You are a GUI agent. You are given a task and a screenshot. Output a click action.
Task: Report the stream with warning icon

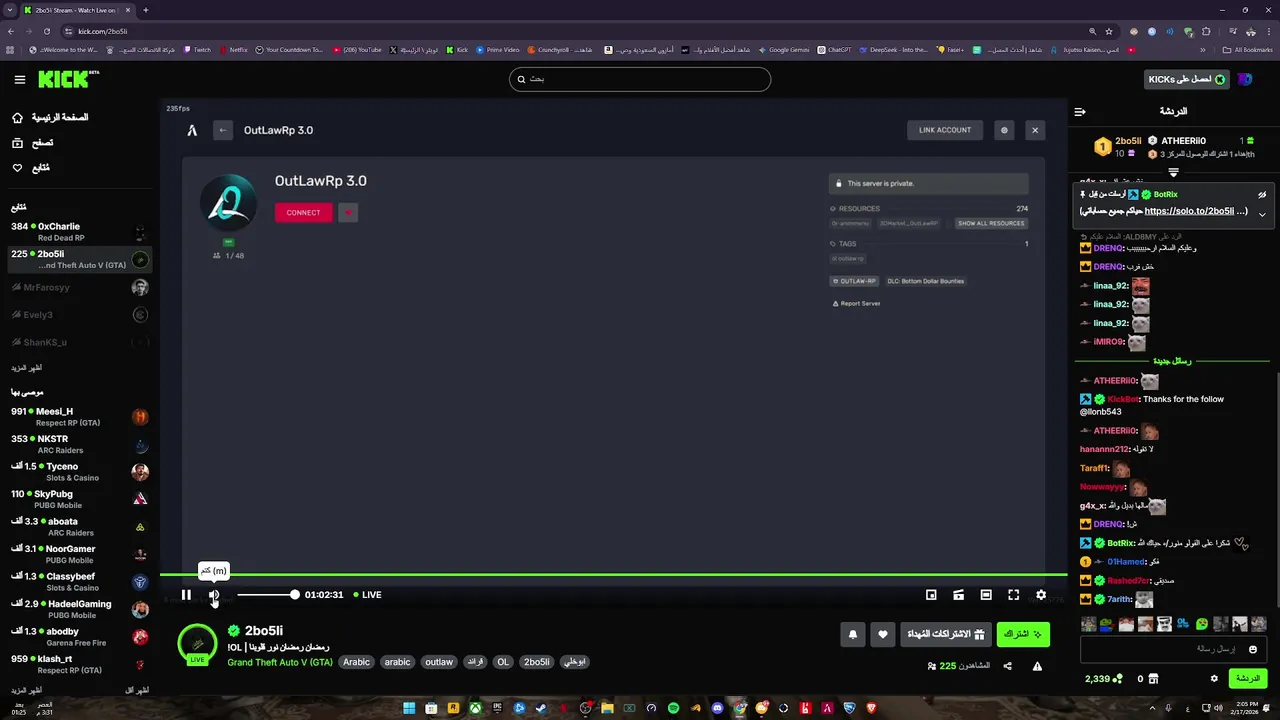click(1037, 666)
